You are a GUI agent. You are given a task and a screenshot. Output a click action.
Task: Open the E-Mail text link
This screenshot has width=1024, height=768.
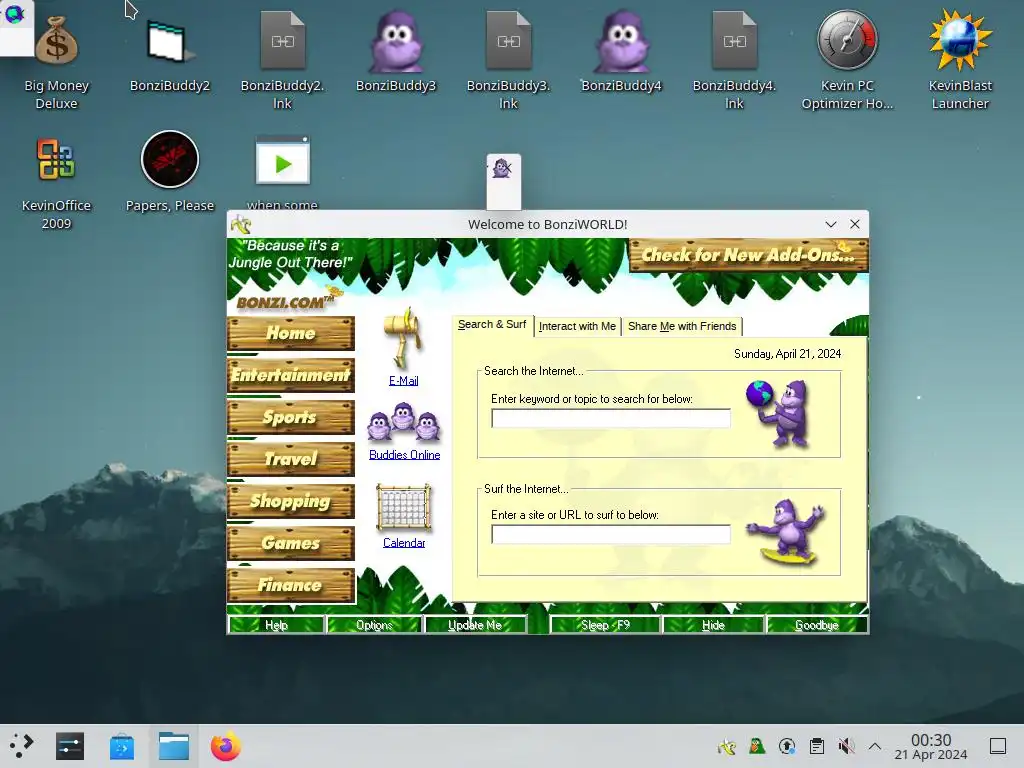click(x=404, y=381)
